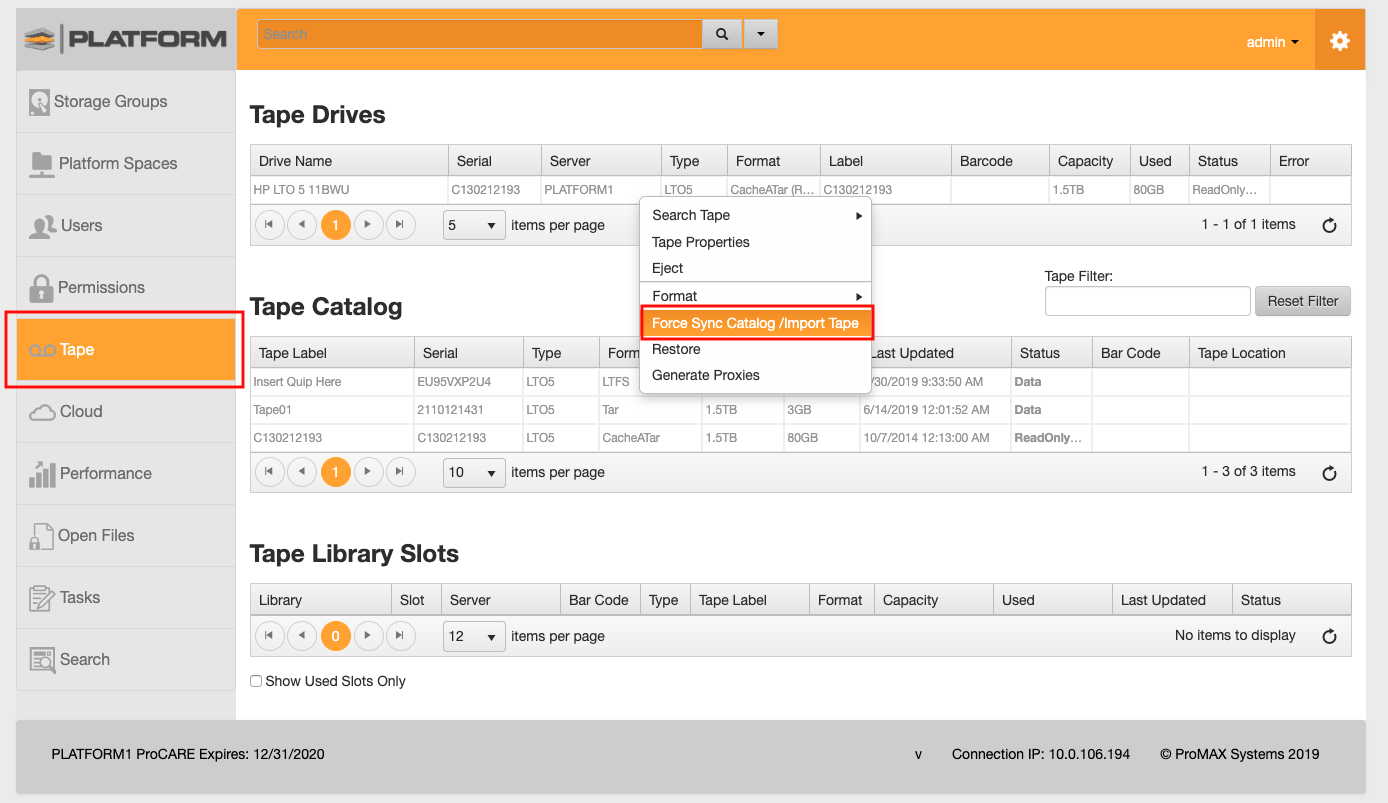Go to next page of Tape Drives
Image resolution: width=1388 pixels, height=803 pixels.
369,225
